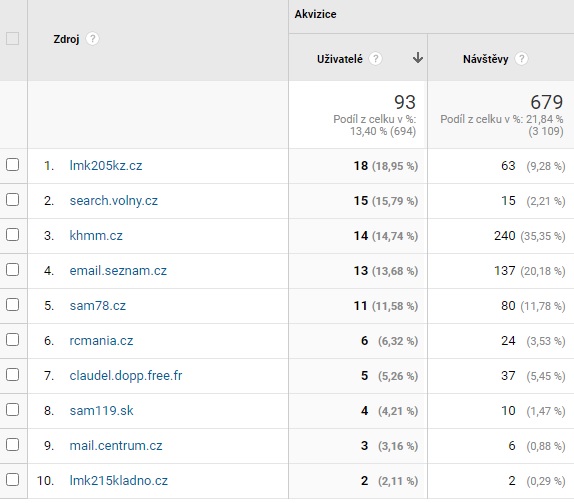The image size is (574, 503).
Task: Select the email.seznam.cz row checkbox
Action: point(12,270)
